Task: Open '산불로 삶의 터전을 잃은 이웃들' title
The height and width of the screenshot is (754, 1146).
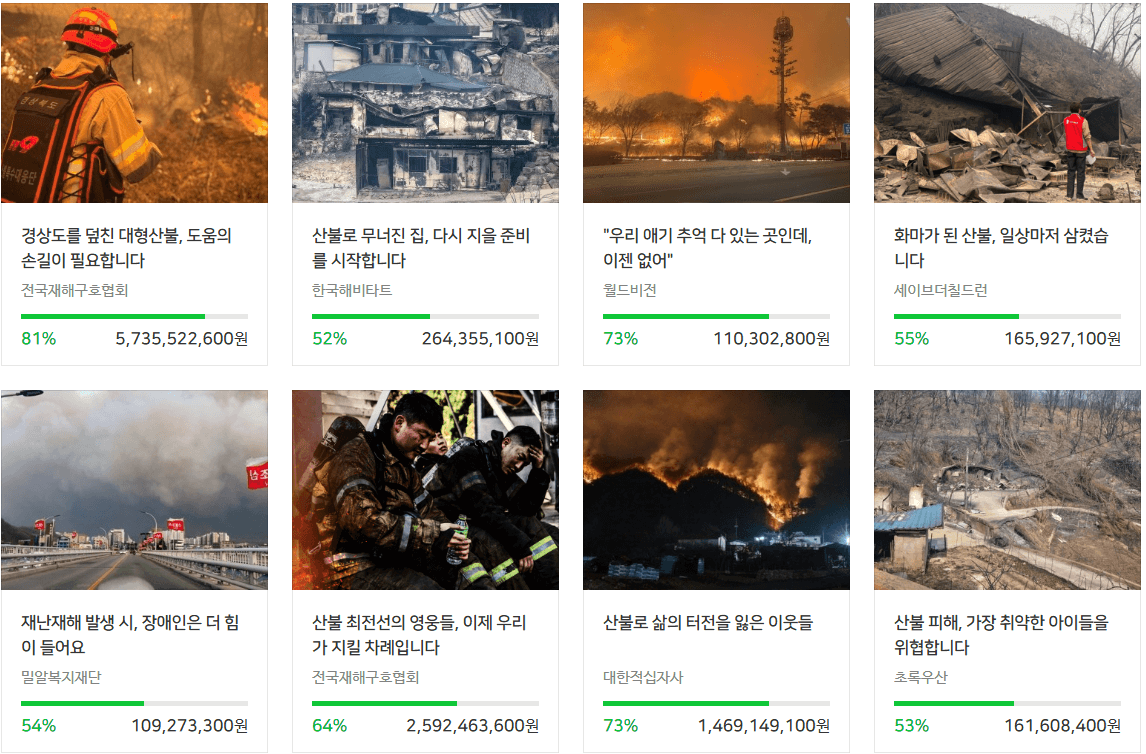Action: click(x=707, y=622)
